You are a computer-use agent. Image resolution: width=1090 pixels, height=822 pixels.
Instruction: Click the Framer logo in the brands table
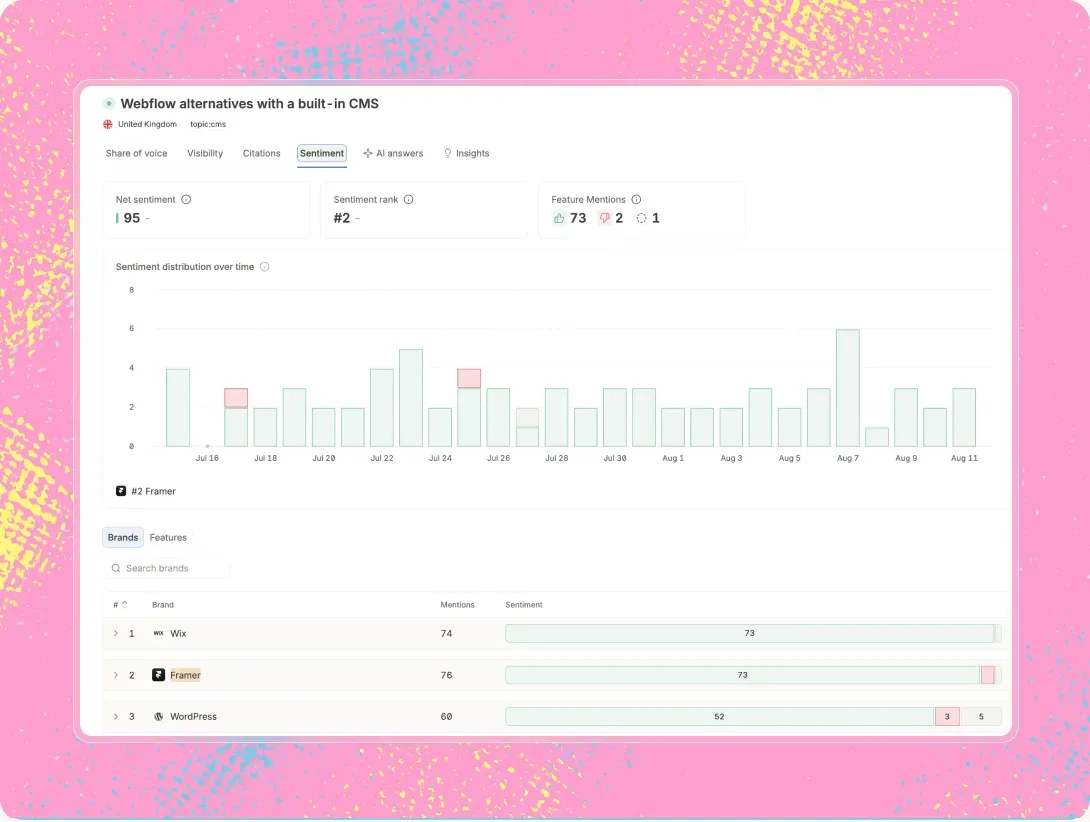point(158,675)
